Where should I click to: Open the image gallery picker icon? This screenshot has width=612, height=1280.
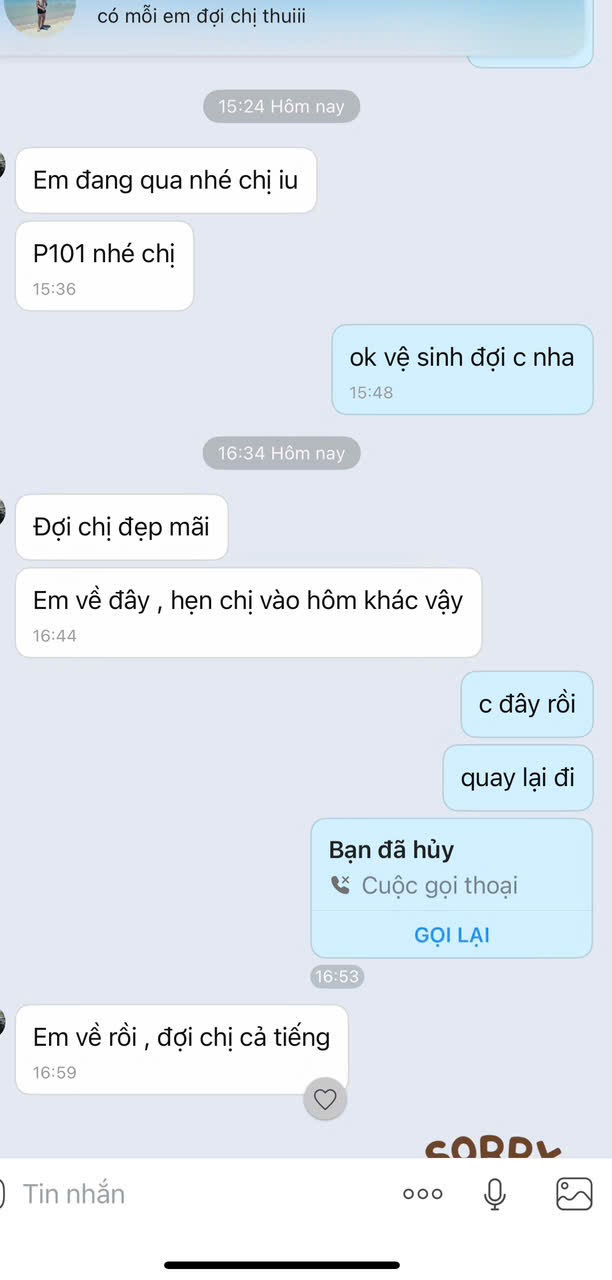coord(575,1194)
